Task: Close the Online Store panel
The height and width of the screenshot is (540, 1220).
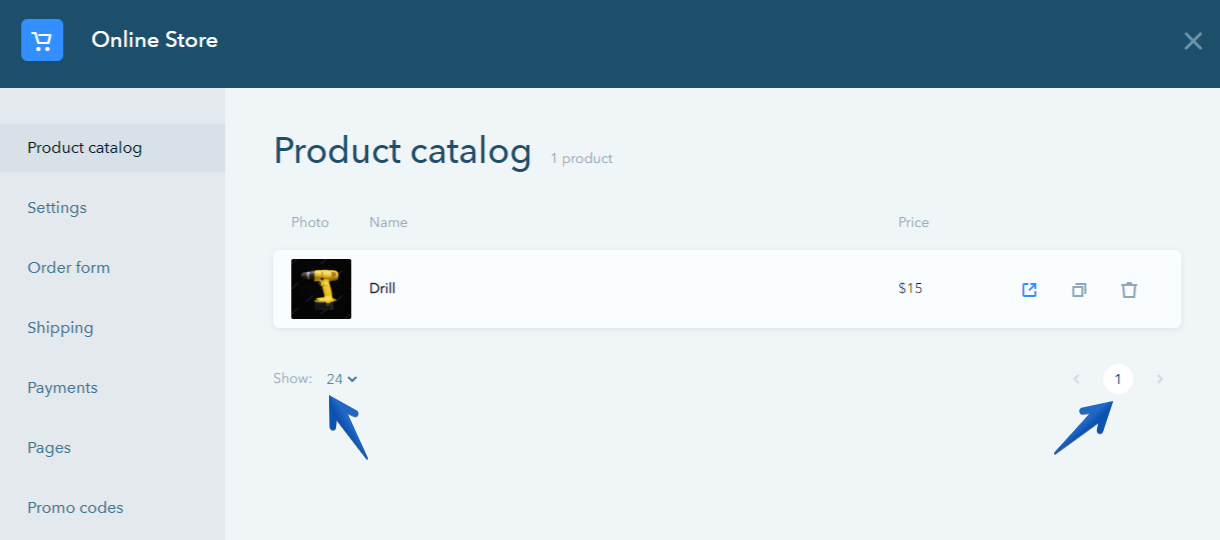Action: click(x=1193, y=41)
